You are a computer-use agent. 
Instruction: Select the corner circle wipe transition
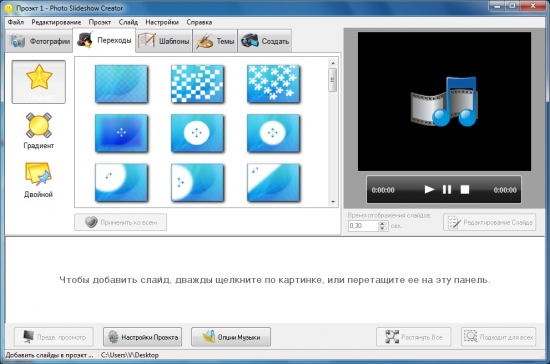(x=121, y=182)
